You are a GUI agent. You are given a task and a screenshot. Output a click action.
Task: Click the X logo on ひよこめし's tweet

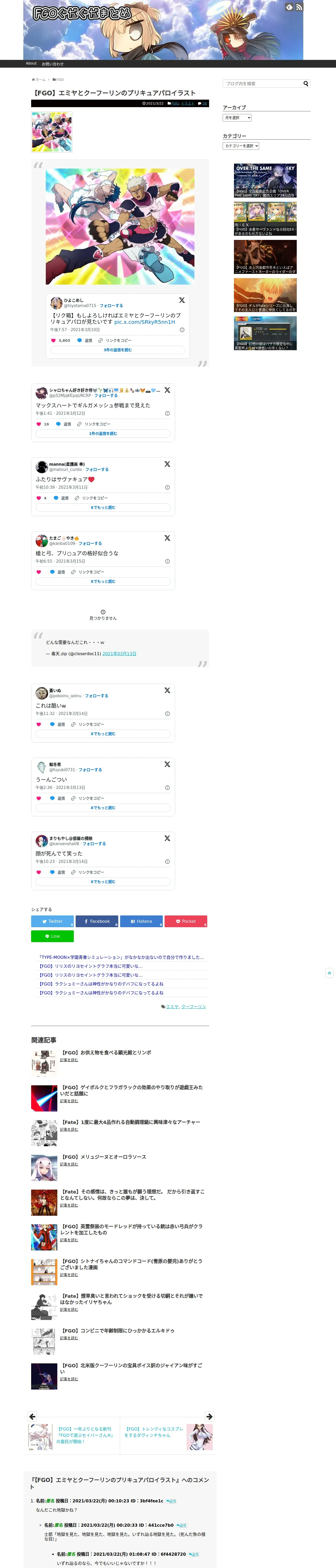(x=182, y=300)
